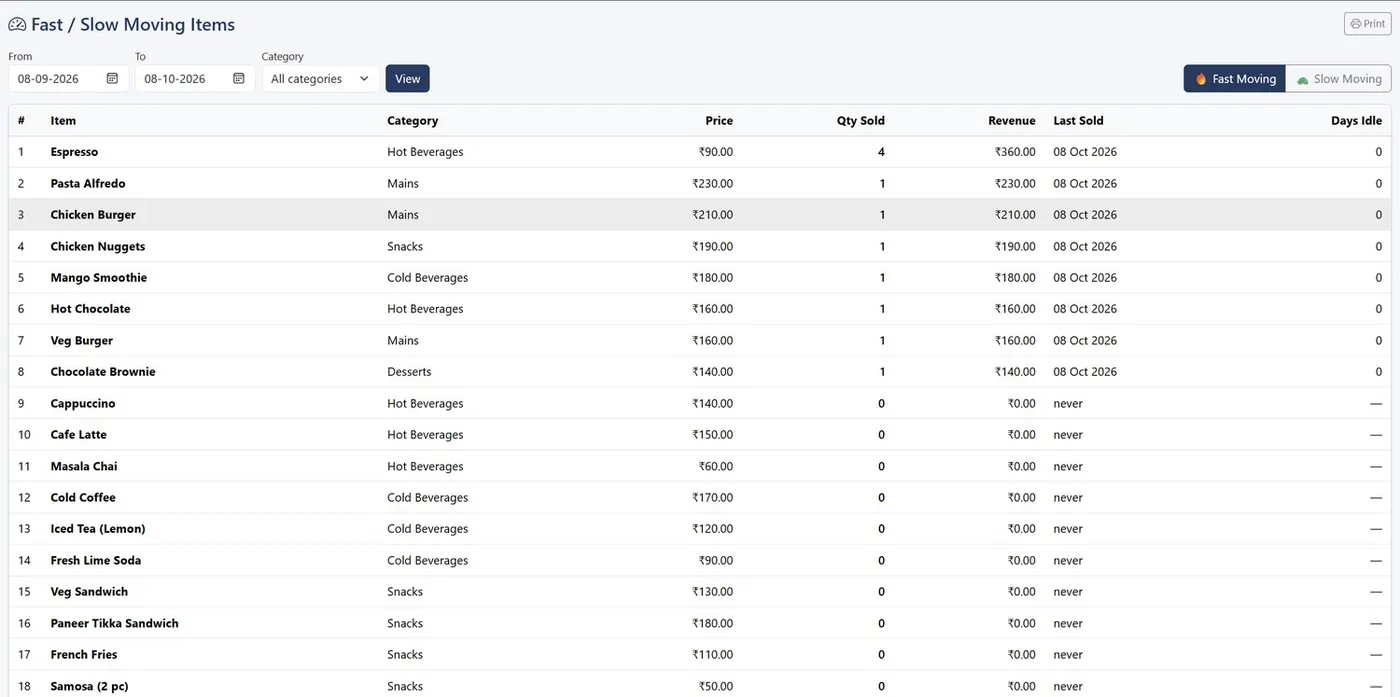Switch to Slow Moving view
This screenshot has height=697, width=1400.
(1338, 79)
